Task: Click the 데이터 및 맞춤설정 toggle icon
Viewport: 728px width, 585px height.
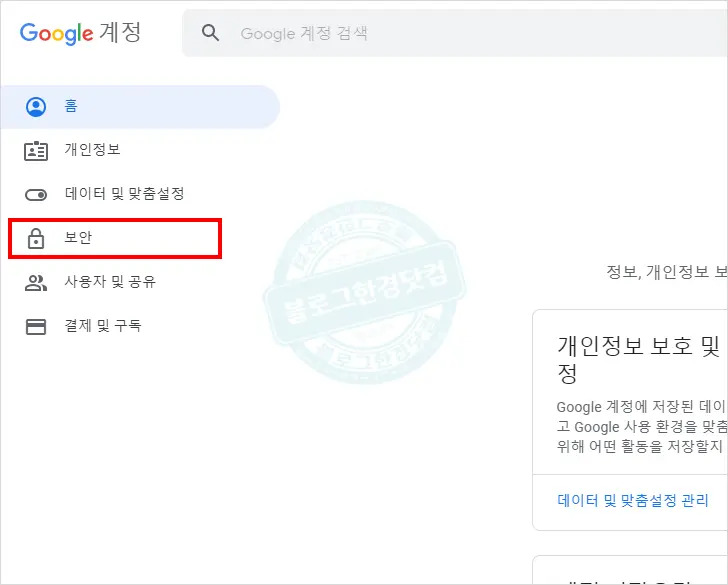Action: click(x=36, y=195)
